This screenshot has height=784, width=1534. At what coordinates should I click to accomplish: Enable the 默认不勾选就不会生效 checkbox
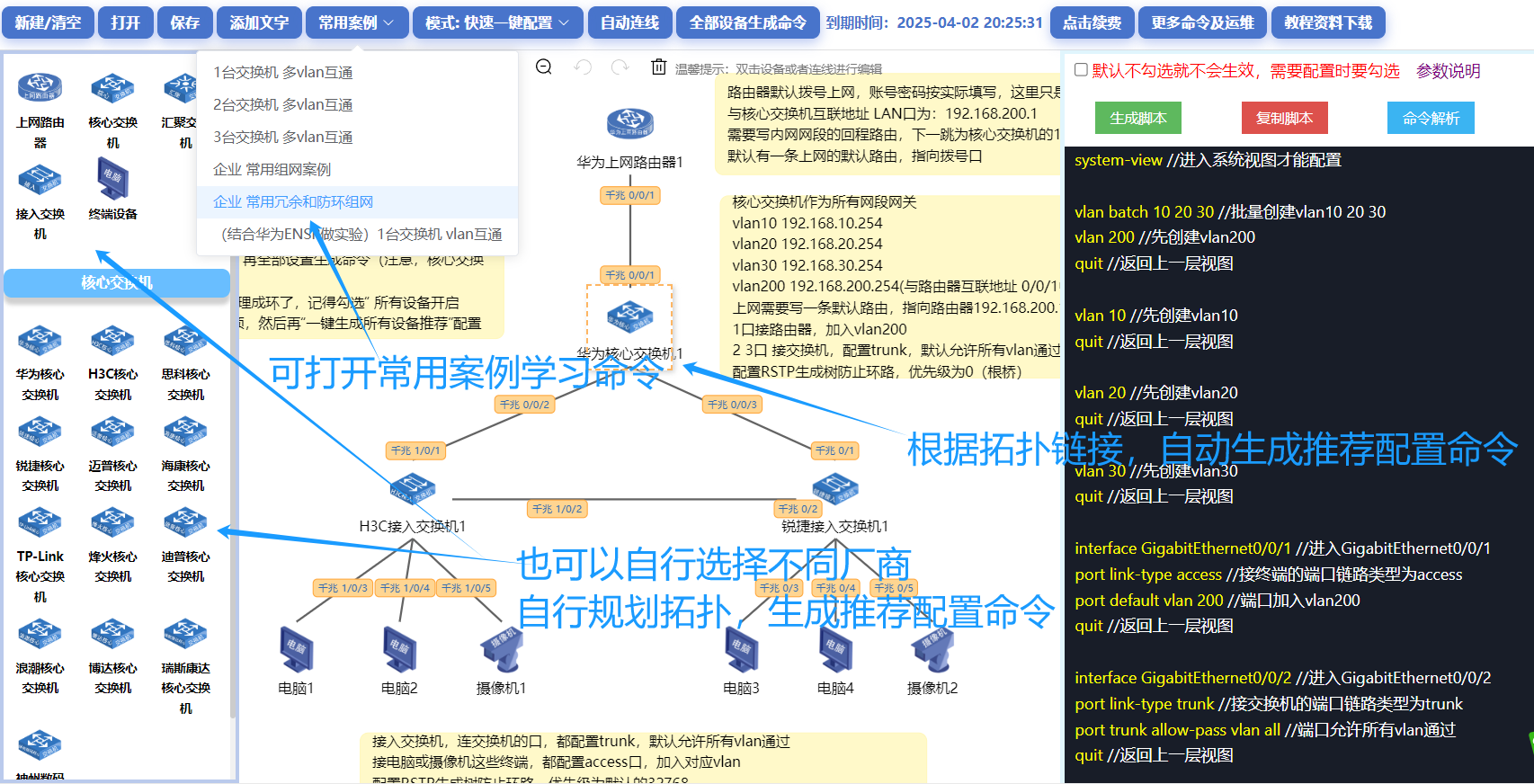1081,70
